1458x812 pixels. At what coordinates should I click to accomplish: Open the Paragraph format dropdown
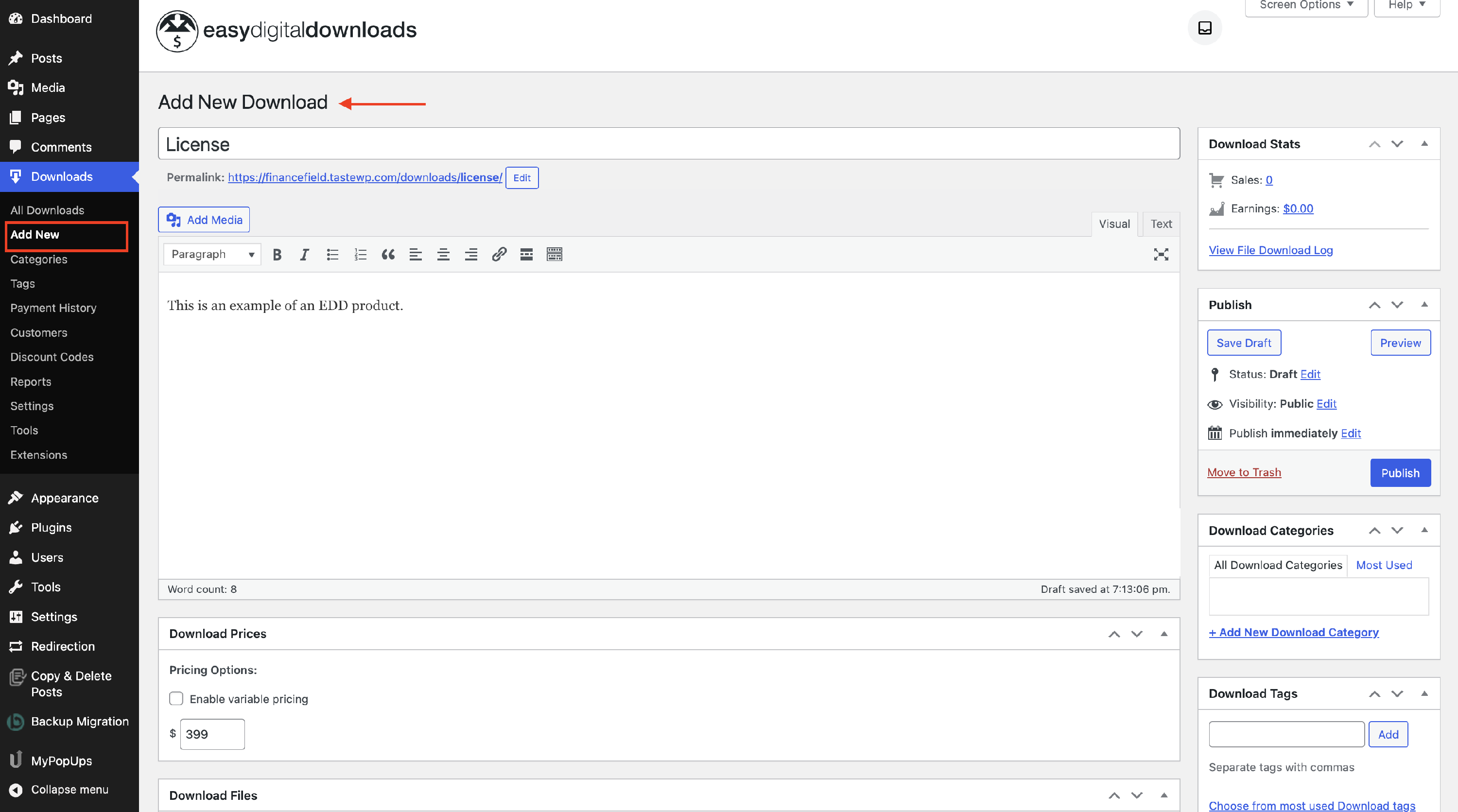click(x=212, y=255)
